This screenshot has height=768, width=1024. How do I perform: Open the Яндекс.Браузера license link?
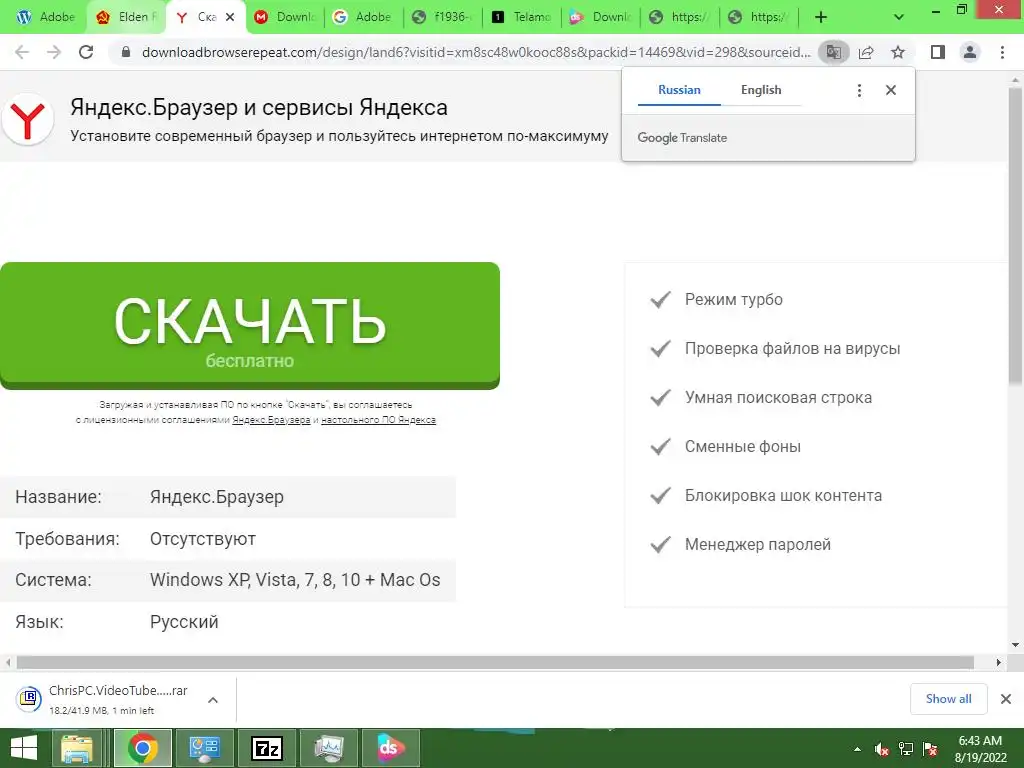tap(271, 420)
